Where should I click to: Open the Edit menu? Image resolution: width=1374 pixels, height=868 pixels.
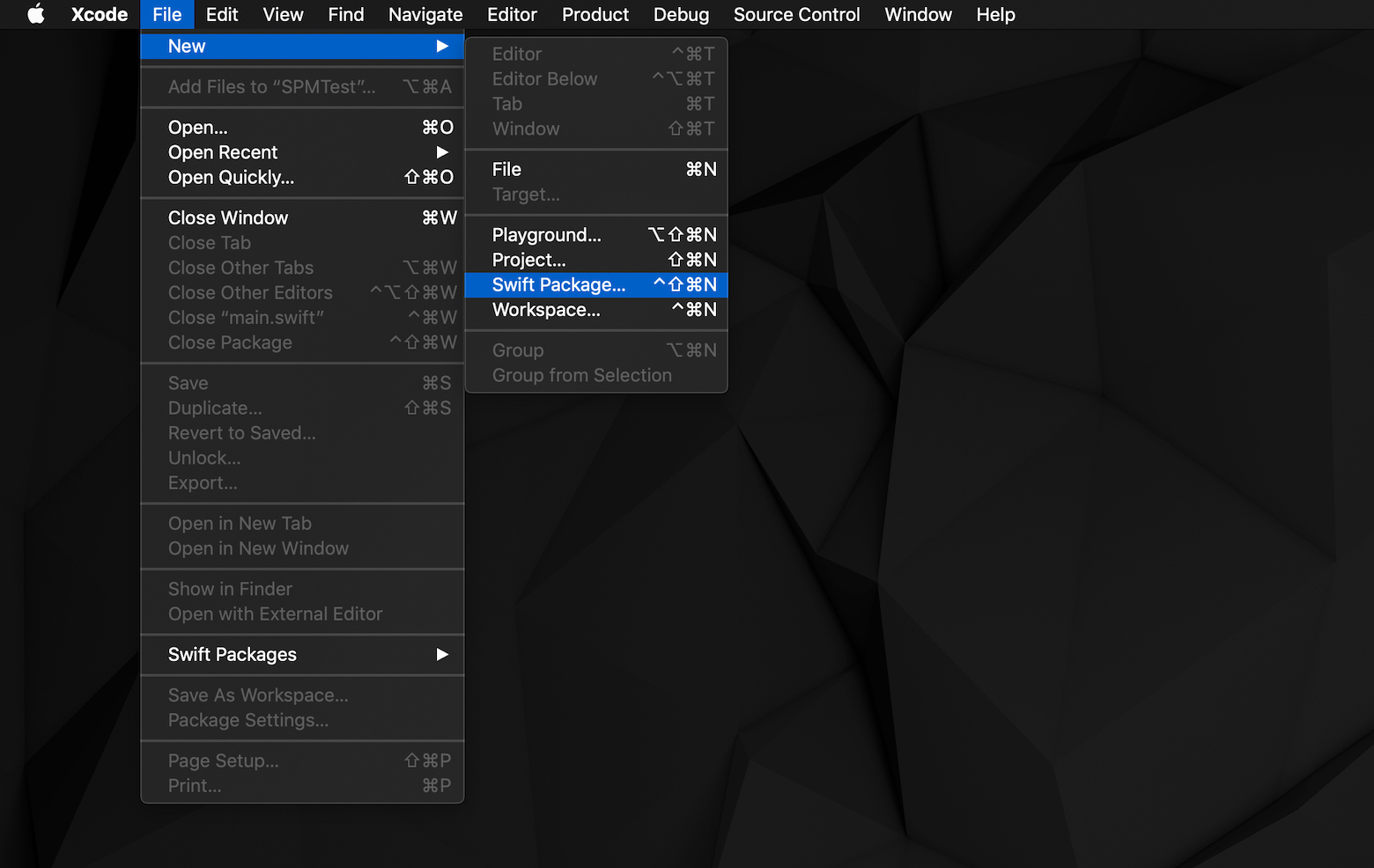(x=222, y=14)
